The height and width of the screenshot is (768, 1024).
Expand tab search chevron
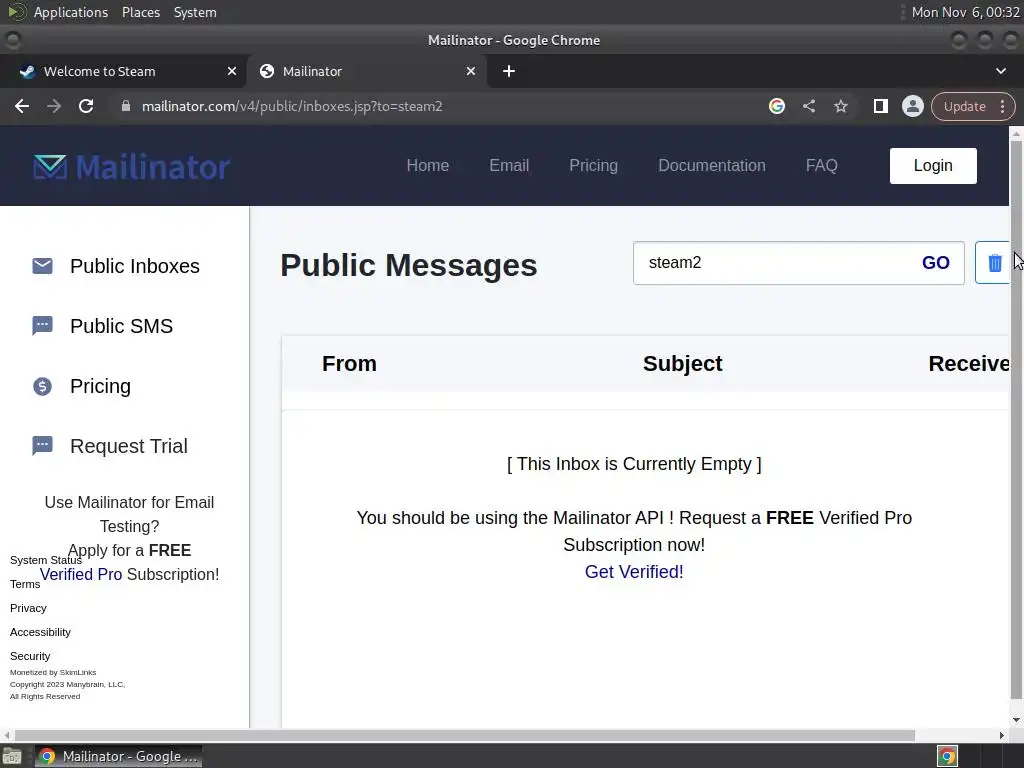pos(1000,71)
